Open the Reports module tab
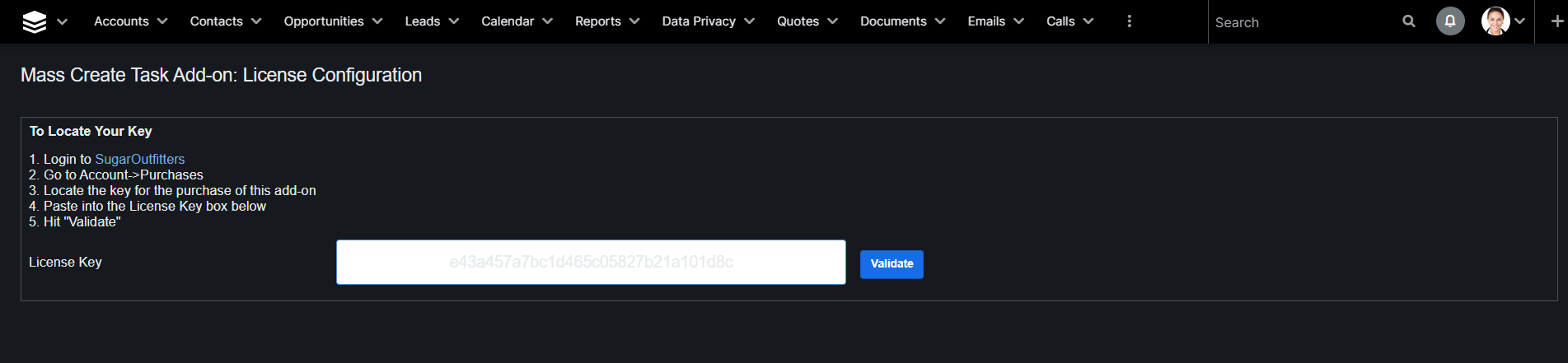 [x=598, y=21]
